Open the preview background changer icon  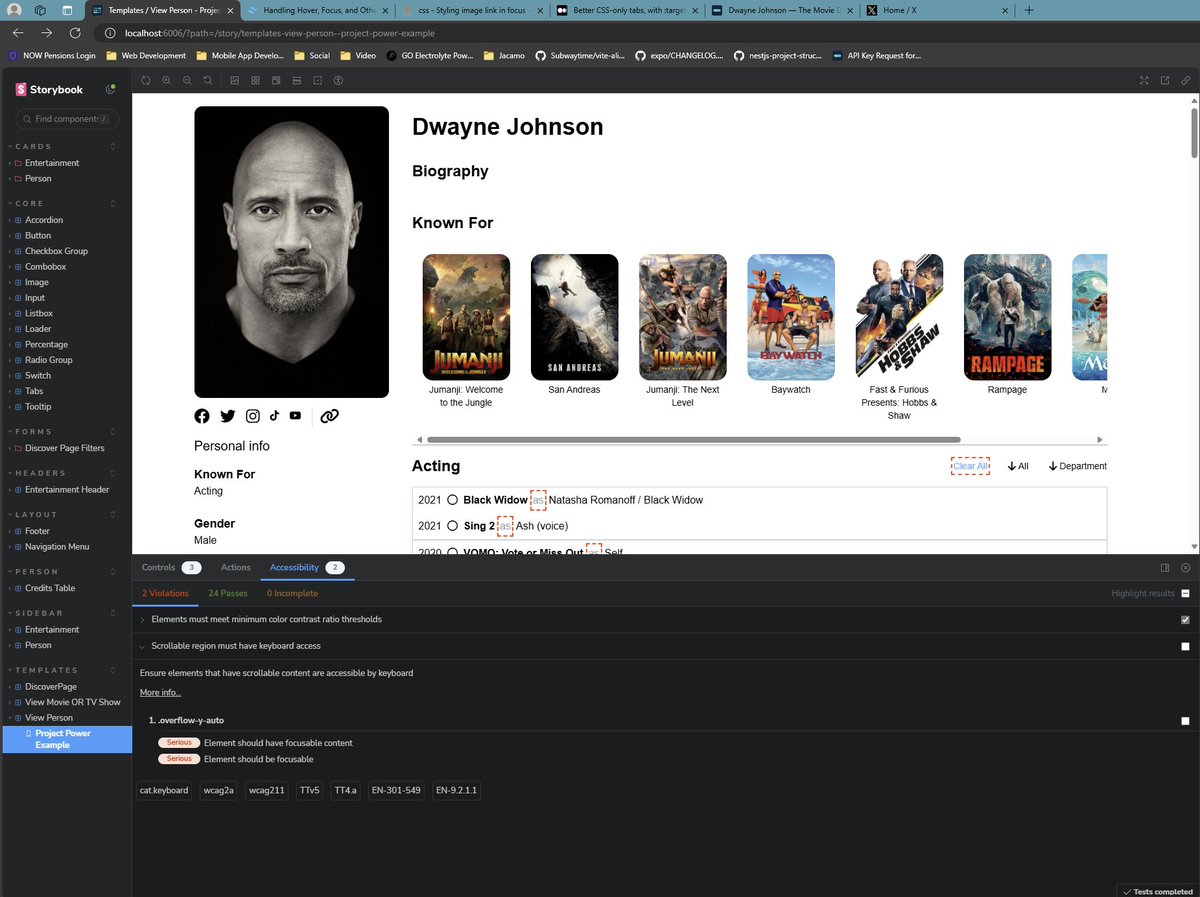pyautogui.click(x=235, y=80)
